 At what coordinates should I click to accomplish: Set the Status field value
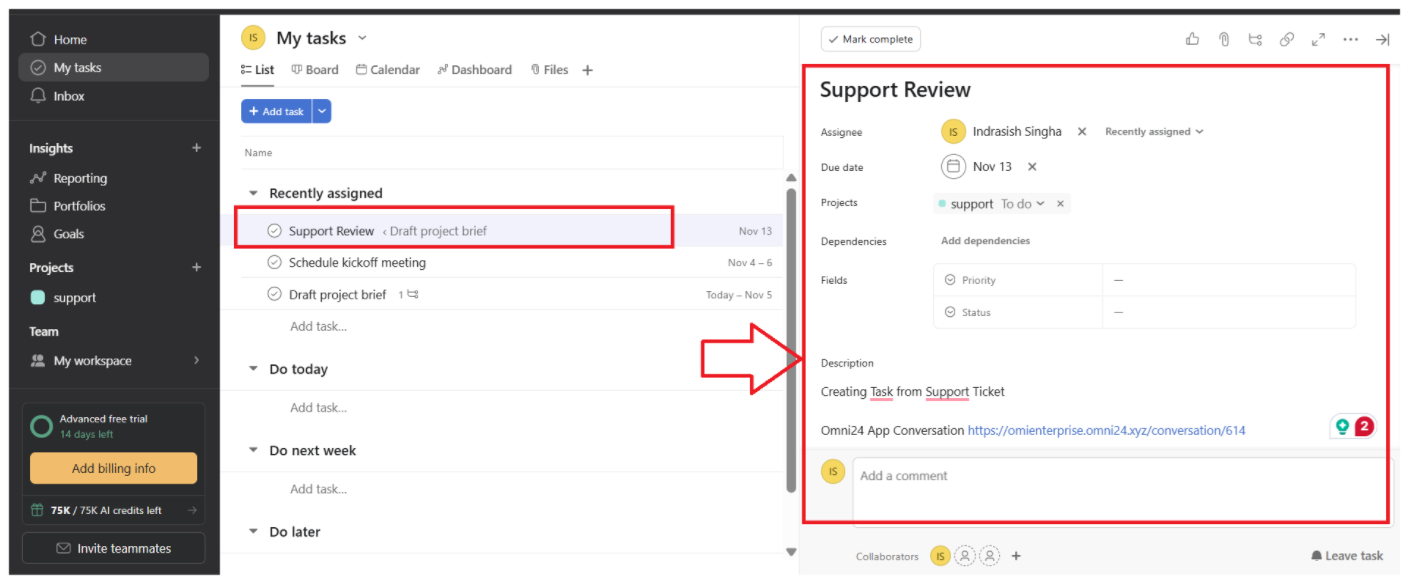tap(1228, 312)
